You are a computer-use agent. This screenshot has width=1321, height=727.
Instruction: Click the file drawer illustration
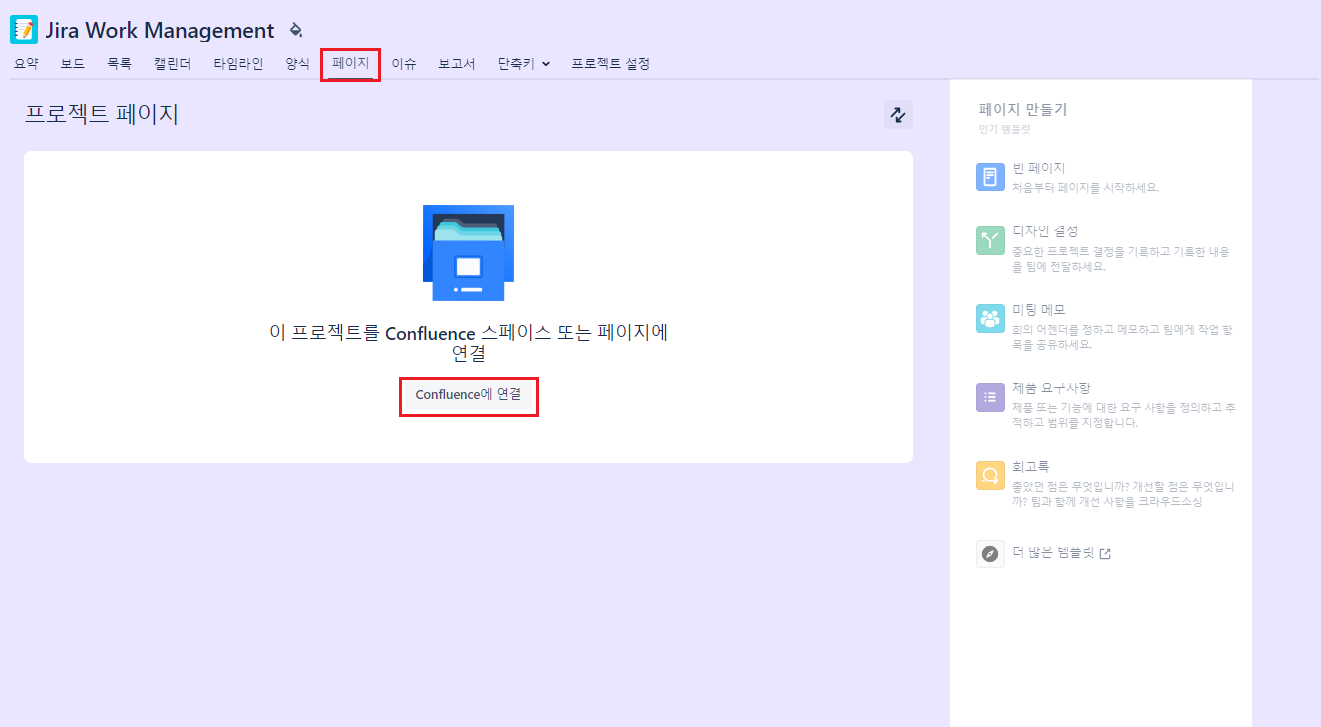tap(468, 253)
